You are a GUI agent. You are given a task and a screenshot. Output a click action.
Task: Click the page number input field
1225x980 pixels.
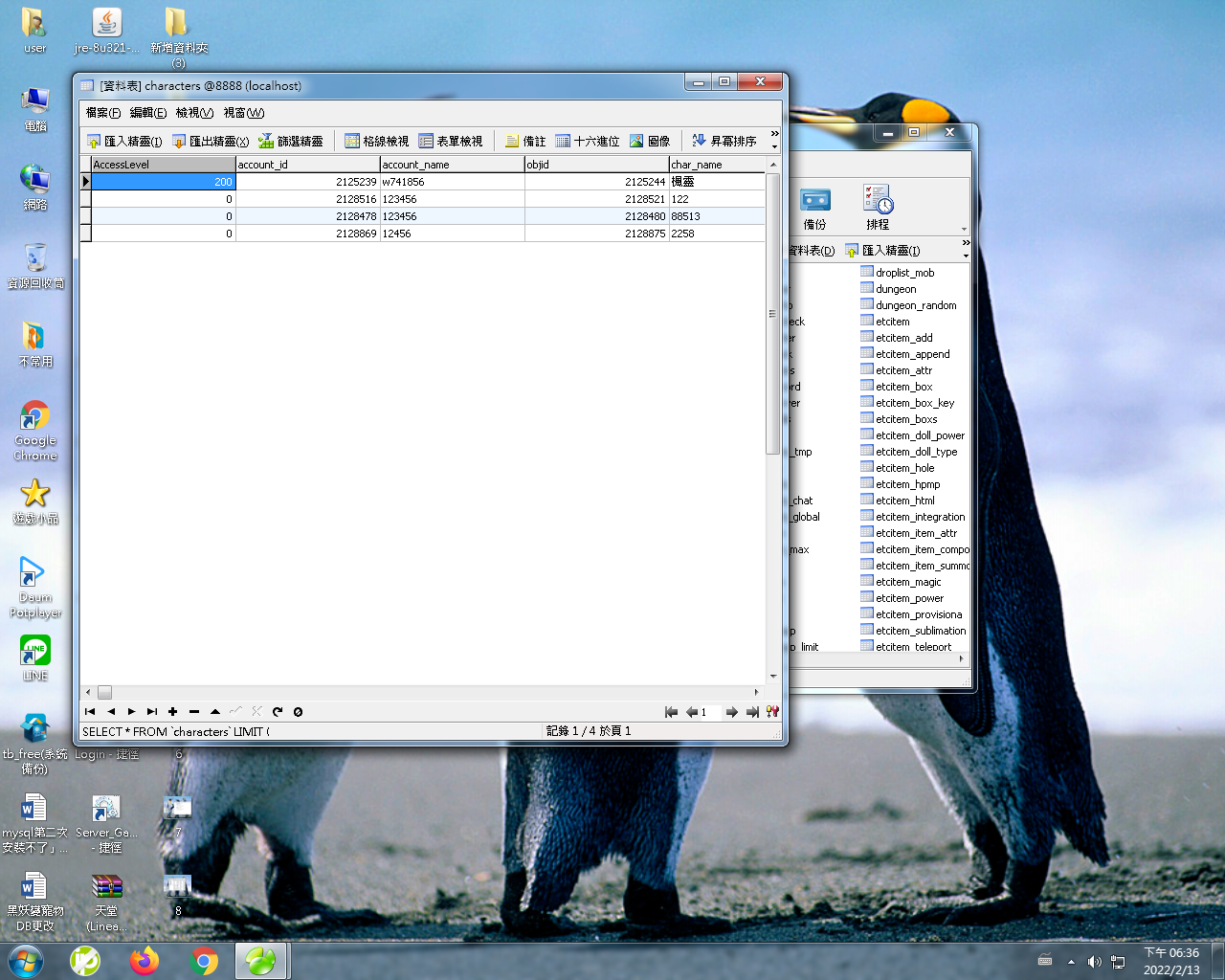coord(711,712)
